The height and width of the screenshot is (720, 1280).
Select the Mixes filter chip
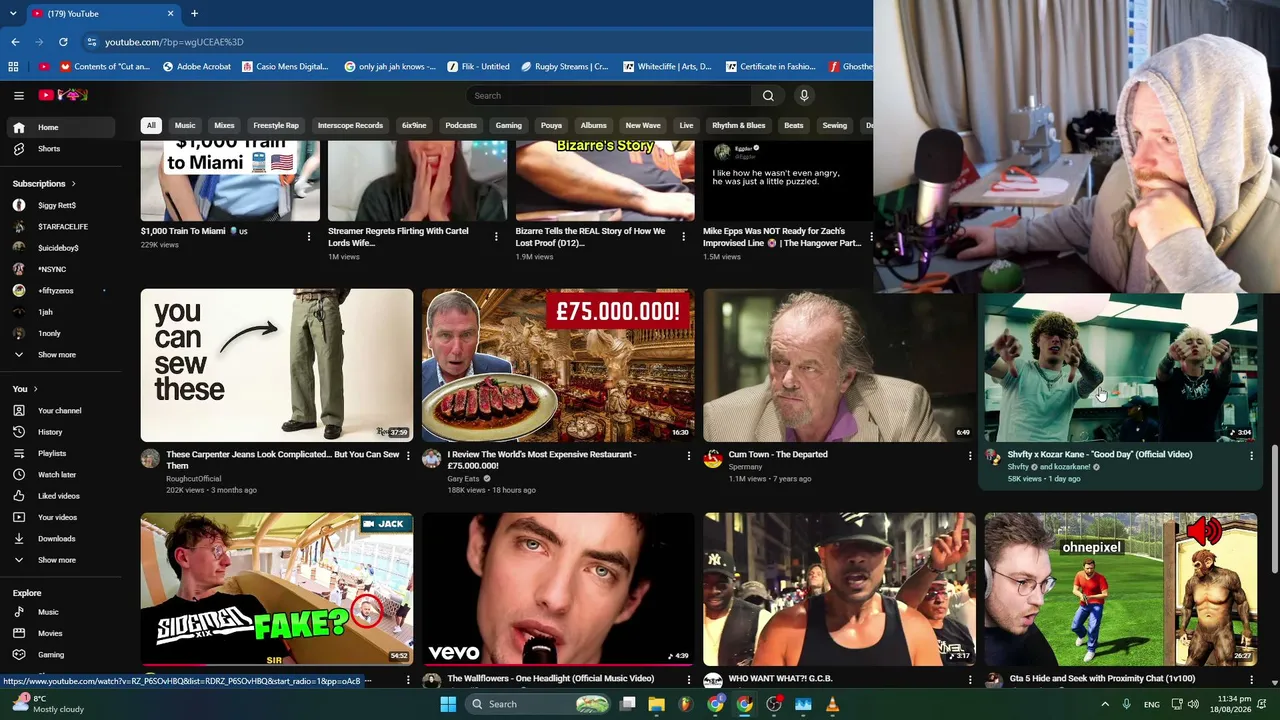224,126
